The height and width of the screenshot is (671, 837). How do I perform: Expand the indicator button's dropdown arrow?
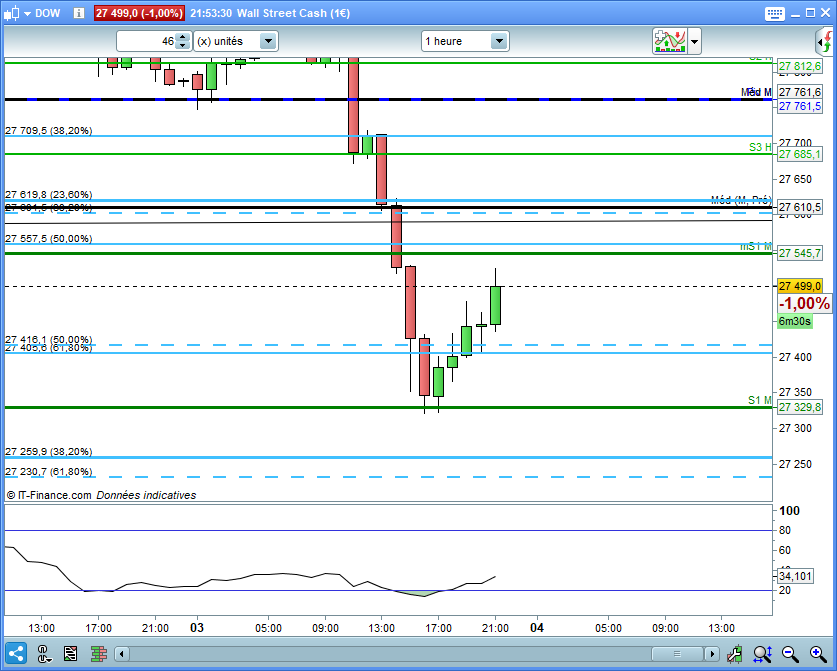pyautogui.click(x=694, y=41)
